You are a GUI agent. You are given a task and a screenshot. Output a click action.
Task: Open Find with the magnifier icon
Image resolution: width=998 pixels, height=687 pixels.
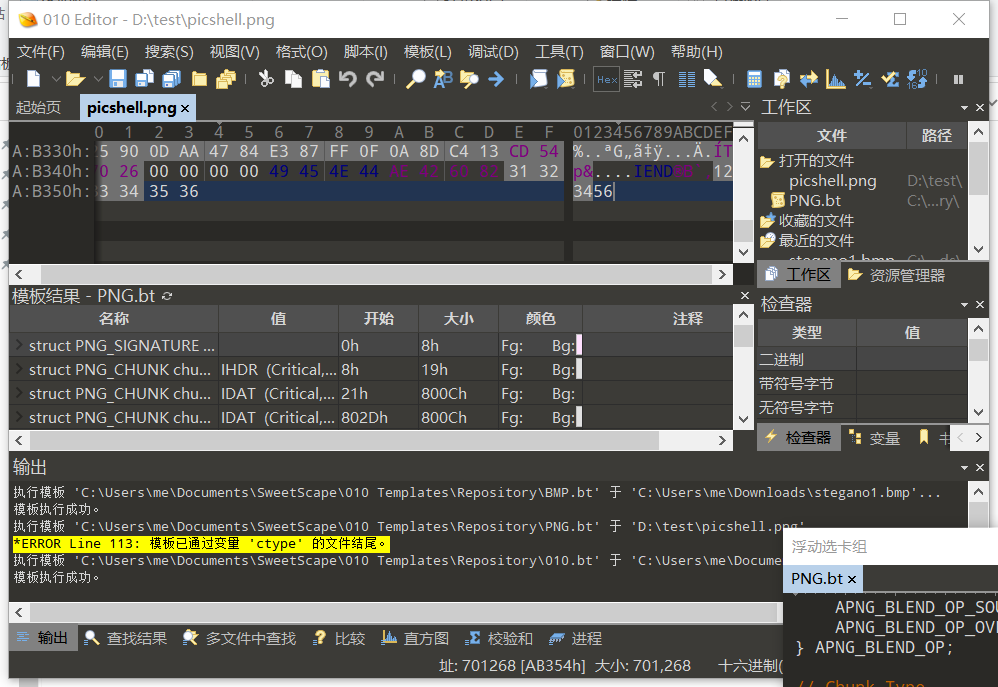(x=415, y=79)
